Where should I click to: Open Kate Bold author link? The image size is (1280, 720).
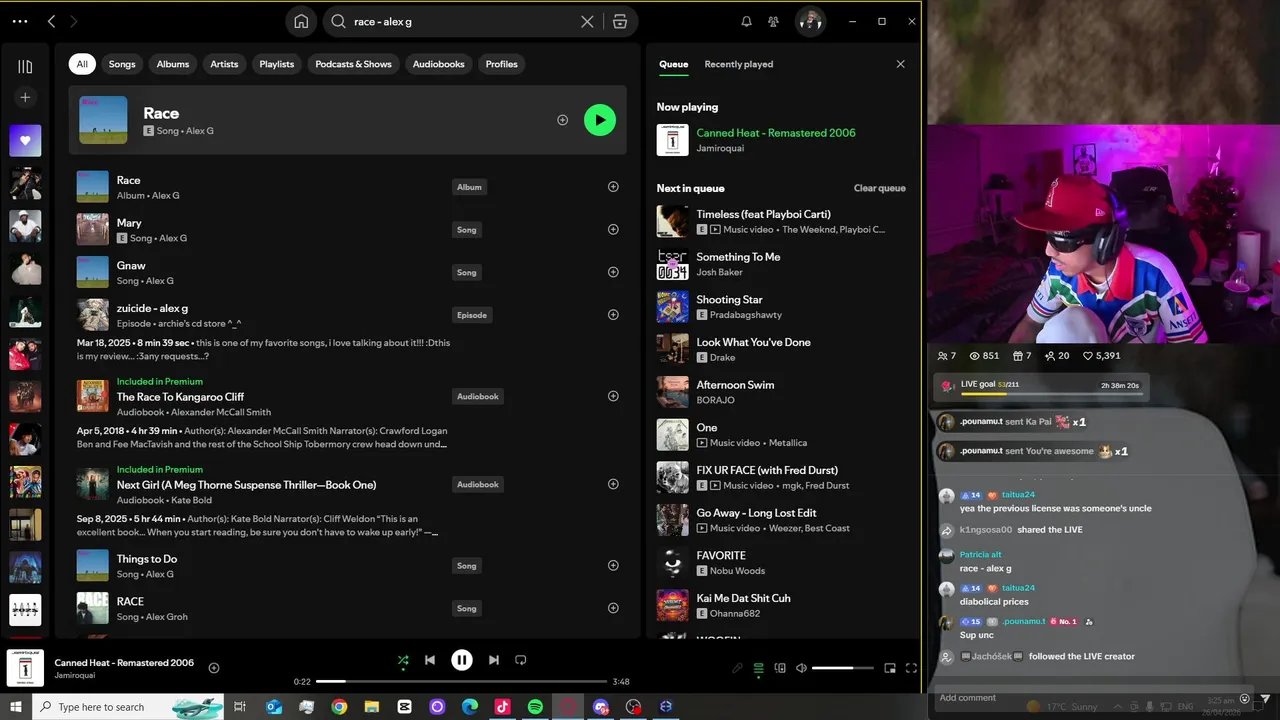click(191, 500)
